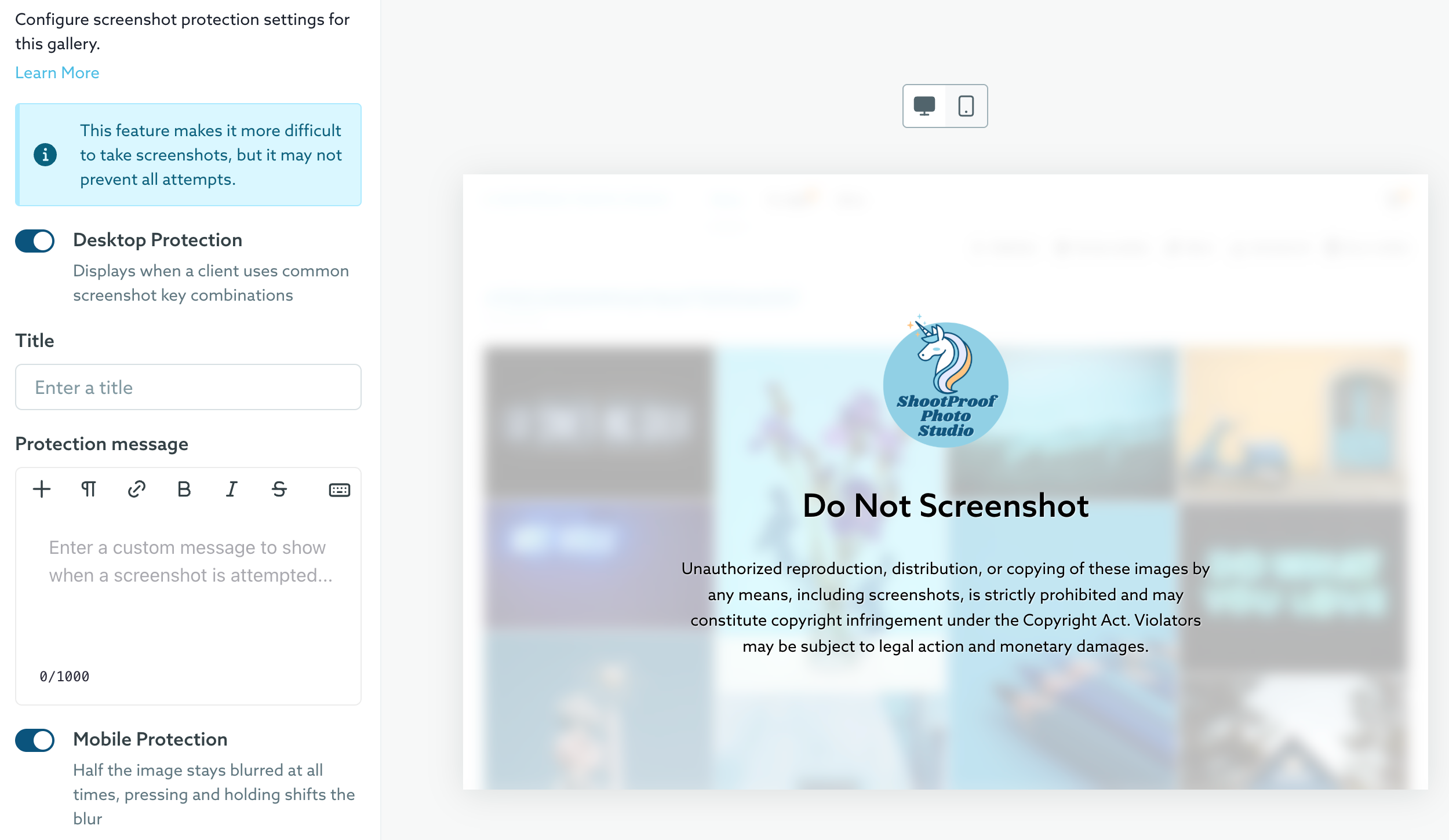Click the copyright warning paragraph in preview
This screenshot has width=1449, height=840.
945,607
